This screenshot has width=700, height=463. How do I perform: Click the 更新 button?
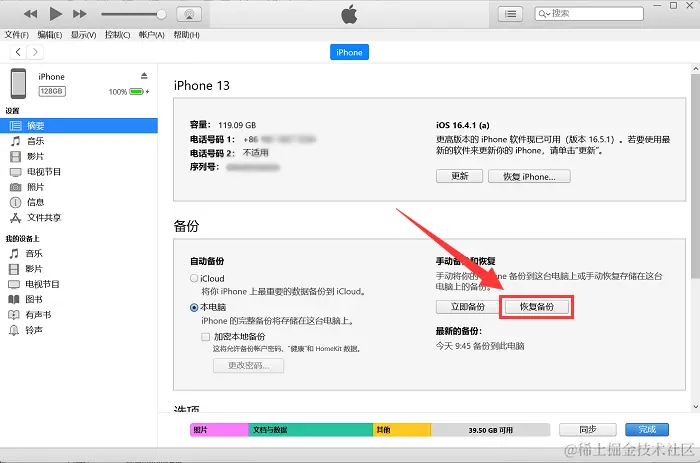459,176
